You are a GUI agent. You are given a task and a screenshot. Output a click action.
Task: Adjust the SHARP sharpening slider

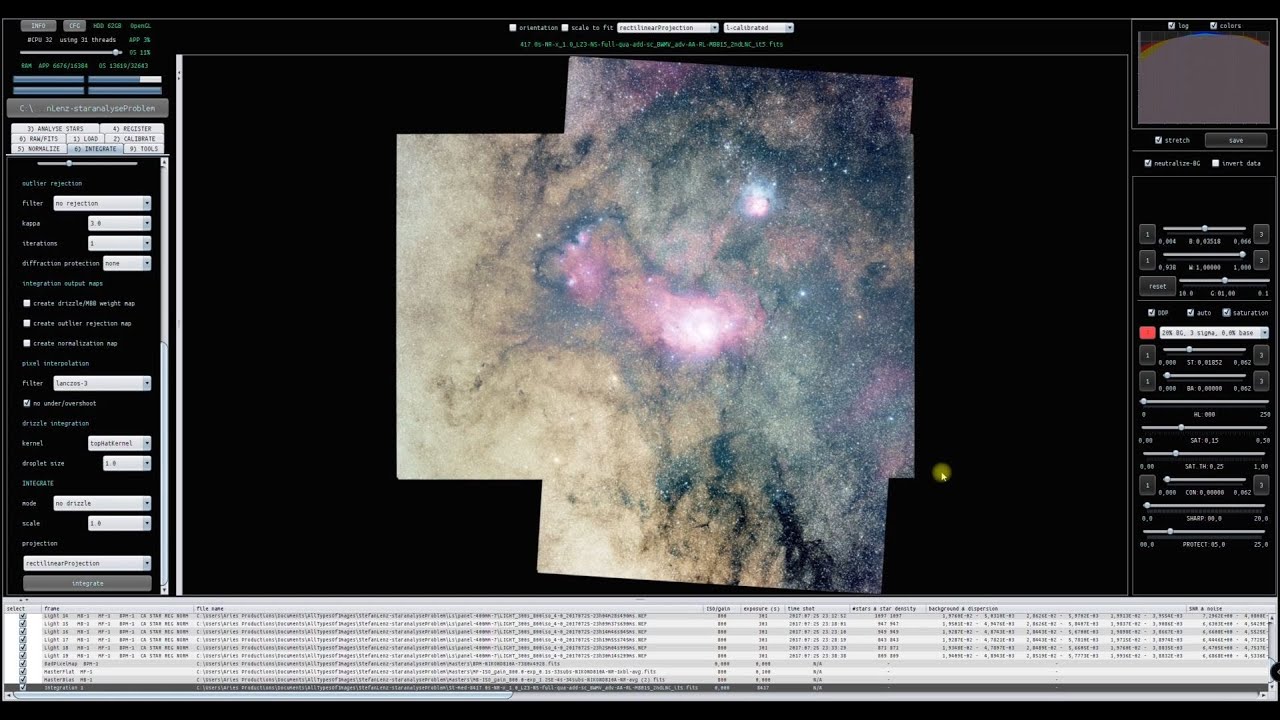[x=1204, y=505]
